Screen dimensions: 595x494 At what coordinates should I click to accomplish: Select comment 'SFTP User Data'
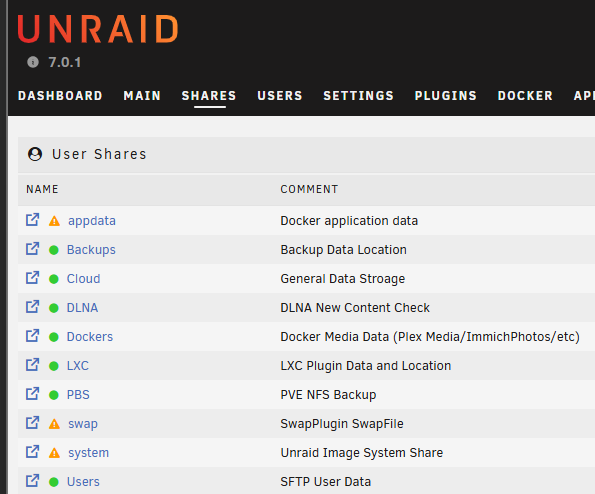click(326, 481)
